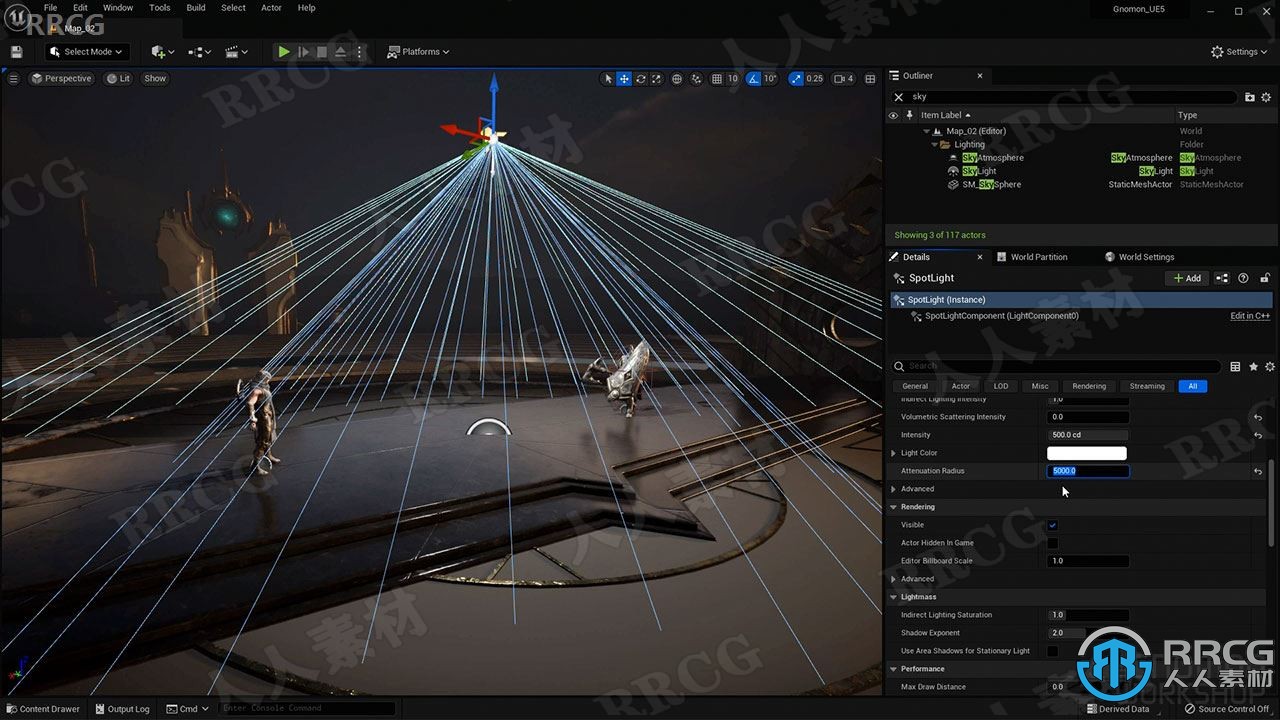Toggle viewport layout maximize icon

869,78
